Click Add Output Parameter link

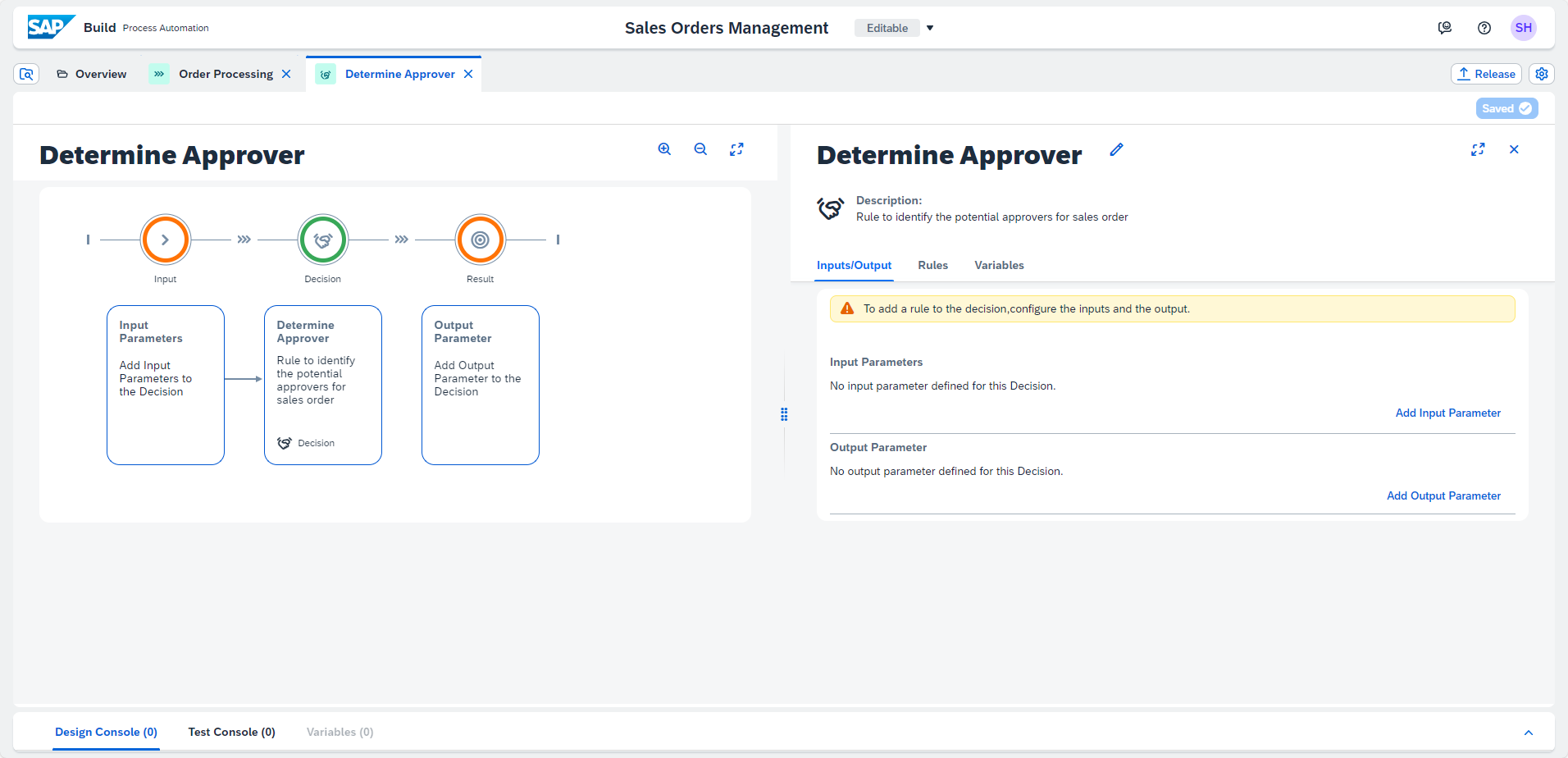click(1443, 495)
